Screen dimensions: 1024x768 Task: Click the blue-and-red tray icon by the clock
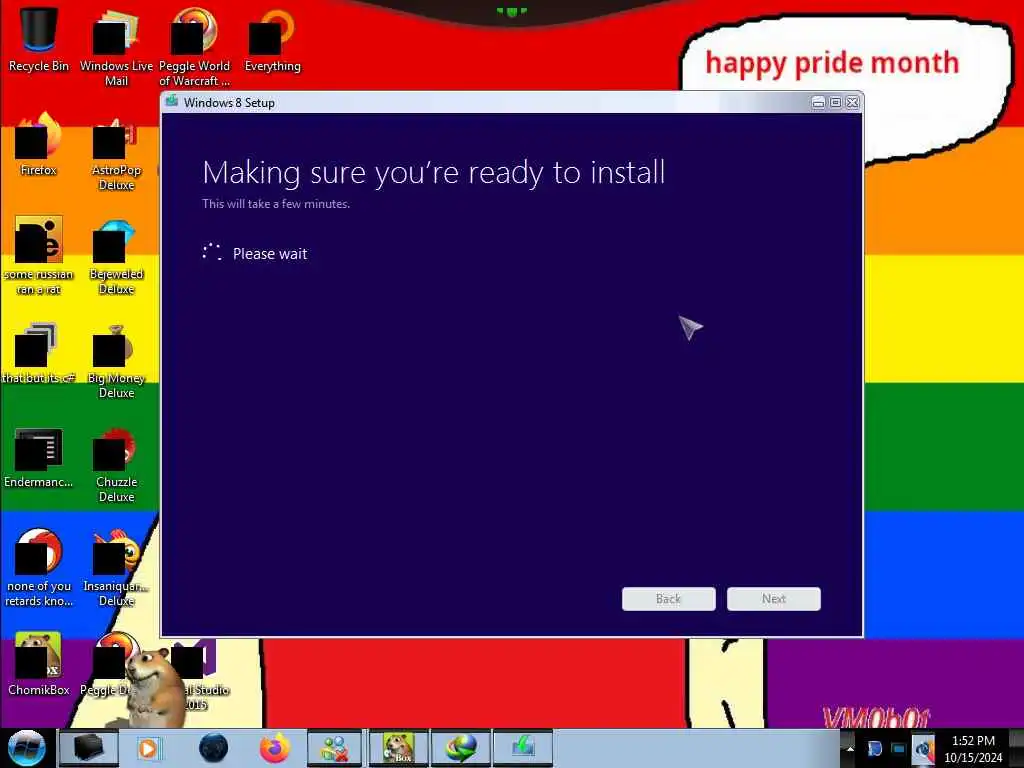point(923,749)
